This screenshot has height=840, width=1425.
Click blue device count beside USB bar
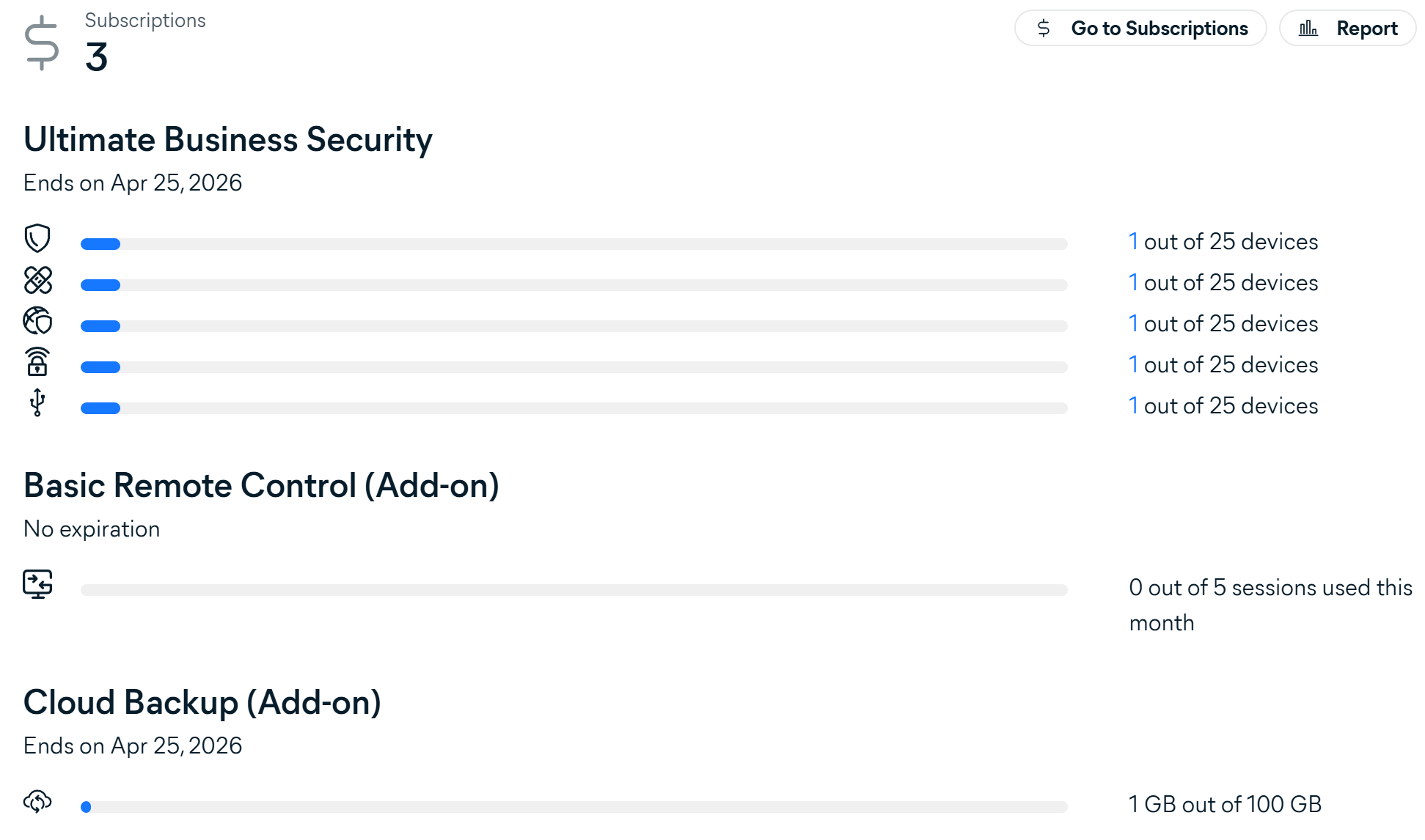click(1133, 405)
